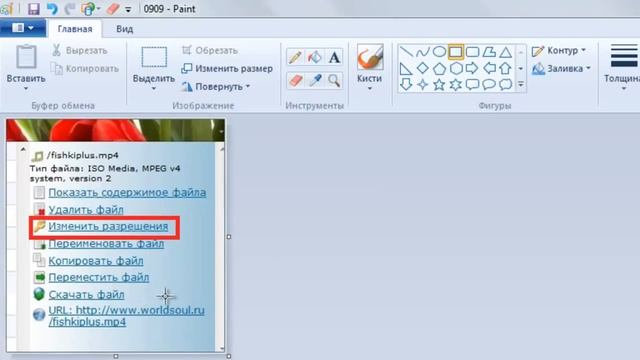Open the Контур outline dropdown
The width and height of the screenshot is (640, 360).
point(559,51)
